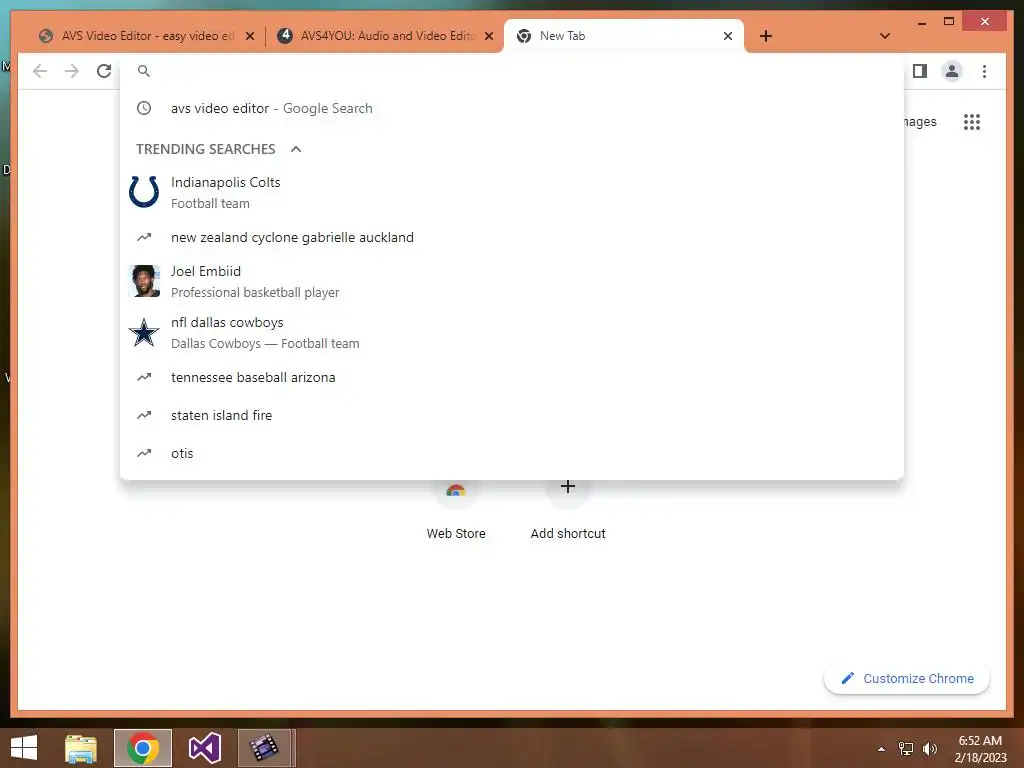Image resolution: width=1024 pixels, height=768 pixels.
Task: Switch to AVS4YOU Audio and Video tab
Action: (x=385, y=36)
